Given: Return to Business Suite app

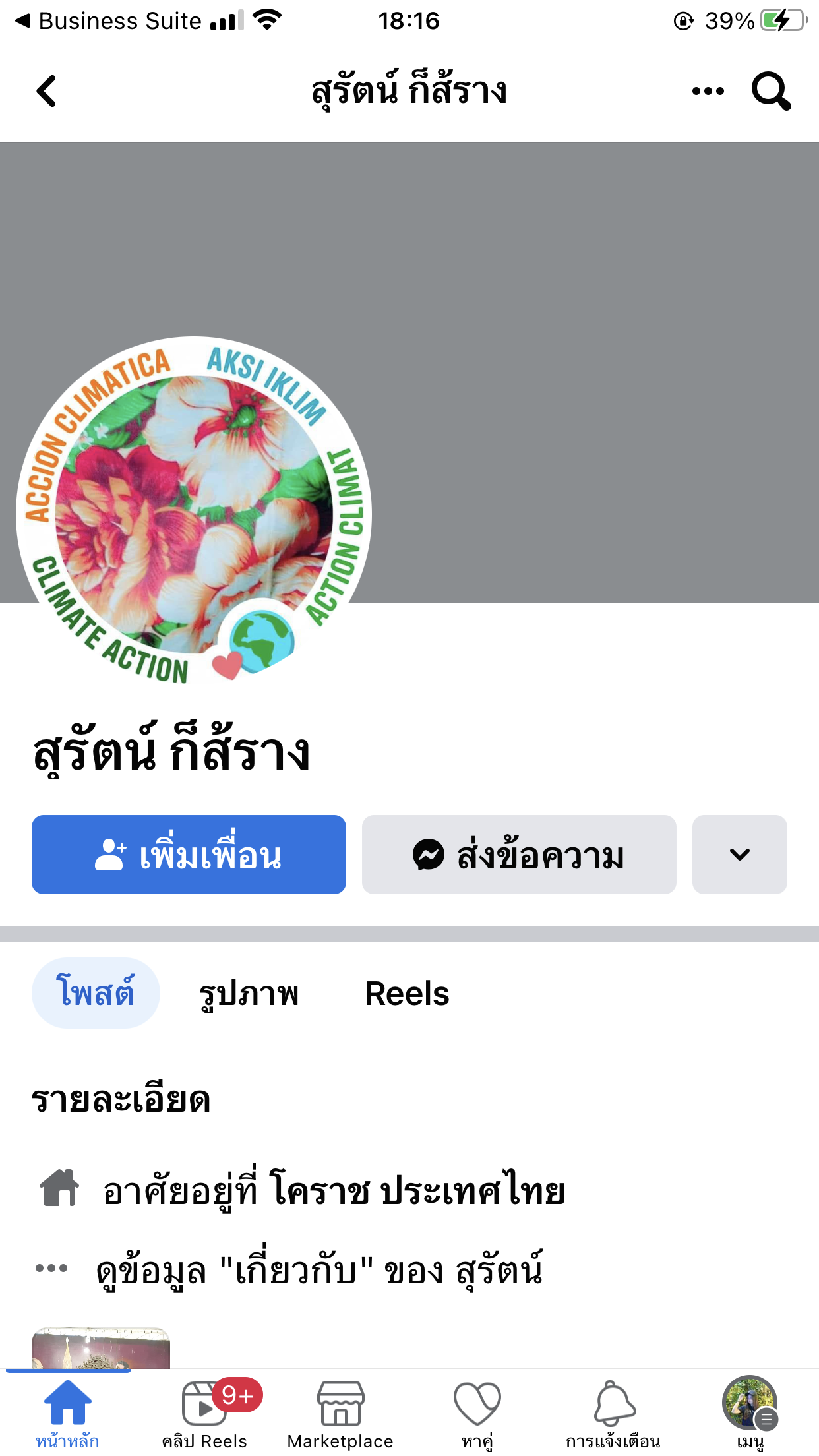Looking at the screenshot, I should pos(109,21).
